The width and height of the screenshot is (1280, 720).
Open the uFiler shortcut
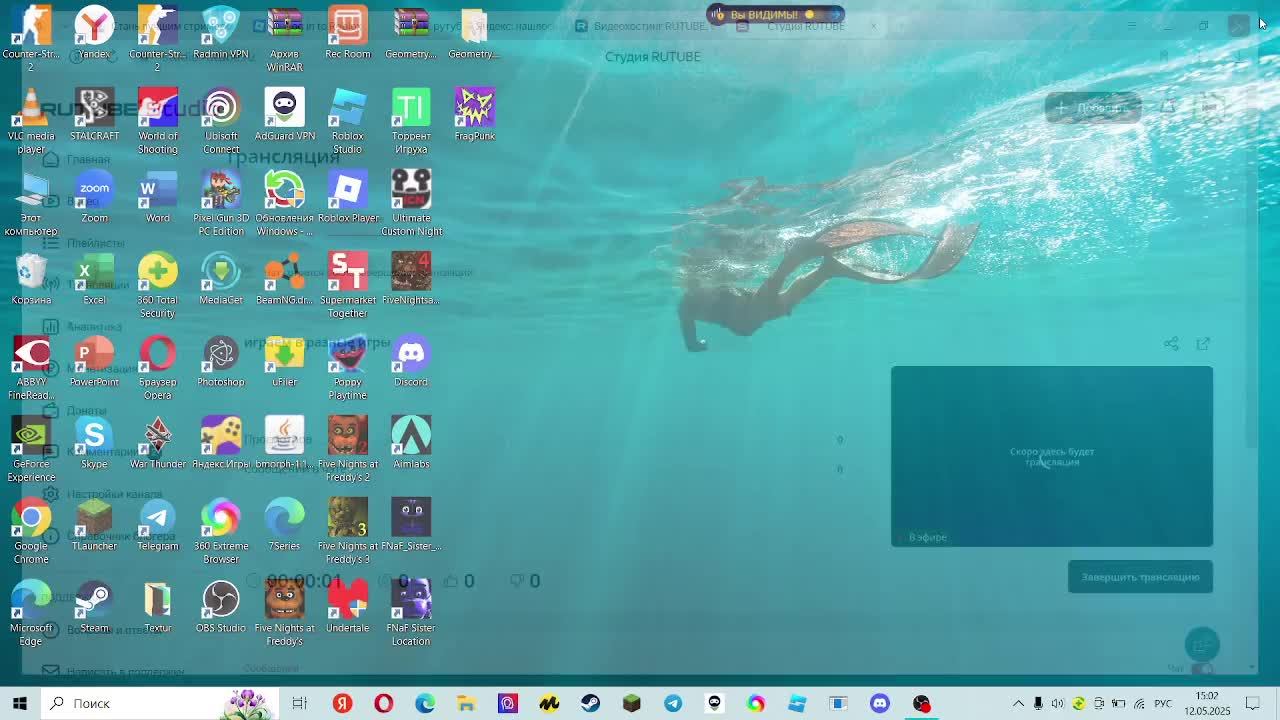284,361
